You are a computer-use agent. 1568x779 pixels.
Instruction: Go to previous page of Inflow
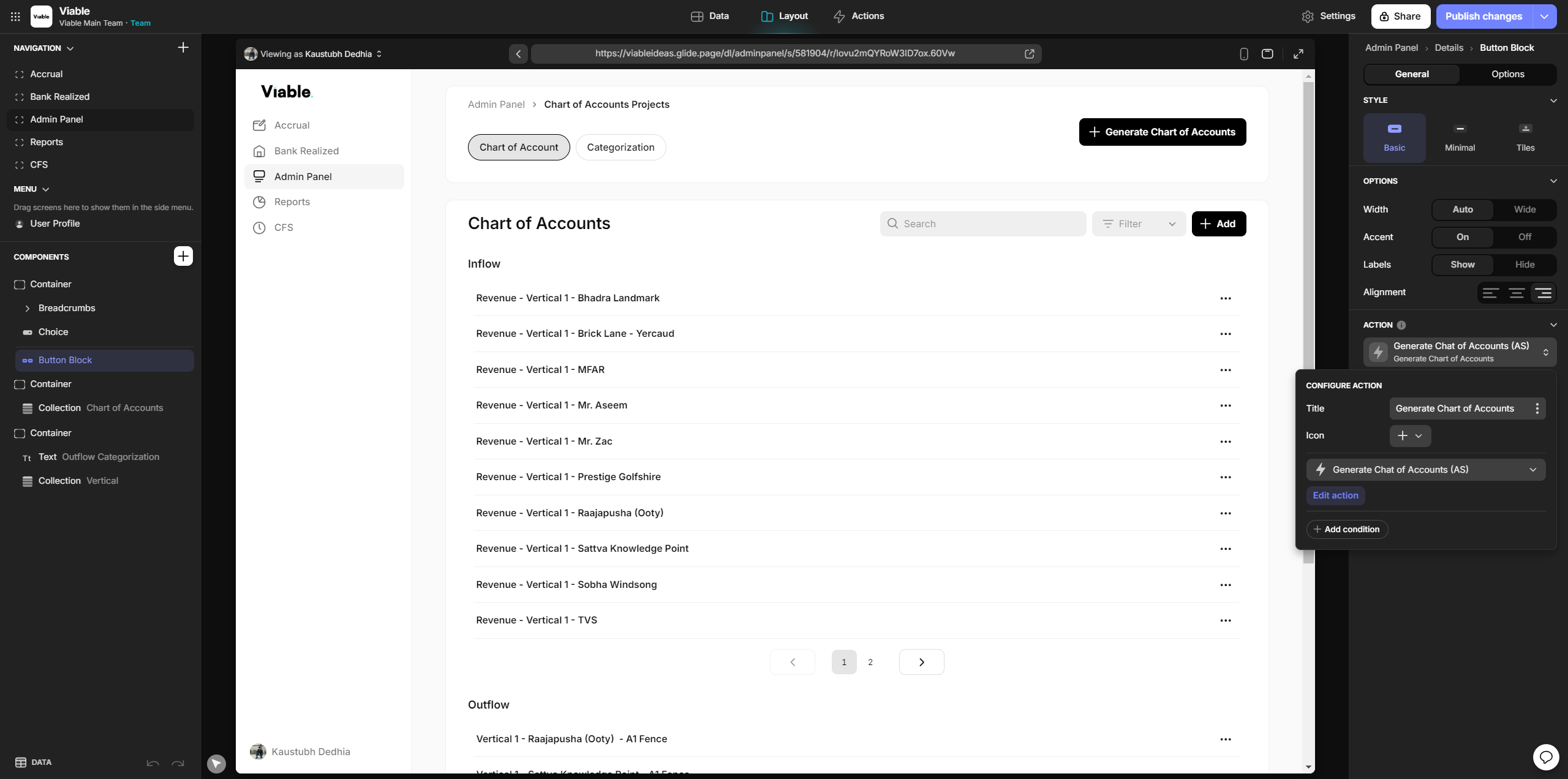click(x=793, y=662)
